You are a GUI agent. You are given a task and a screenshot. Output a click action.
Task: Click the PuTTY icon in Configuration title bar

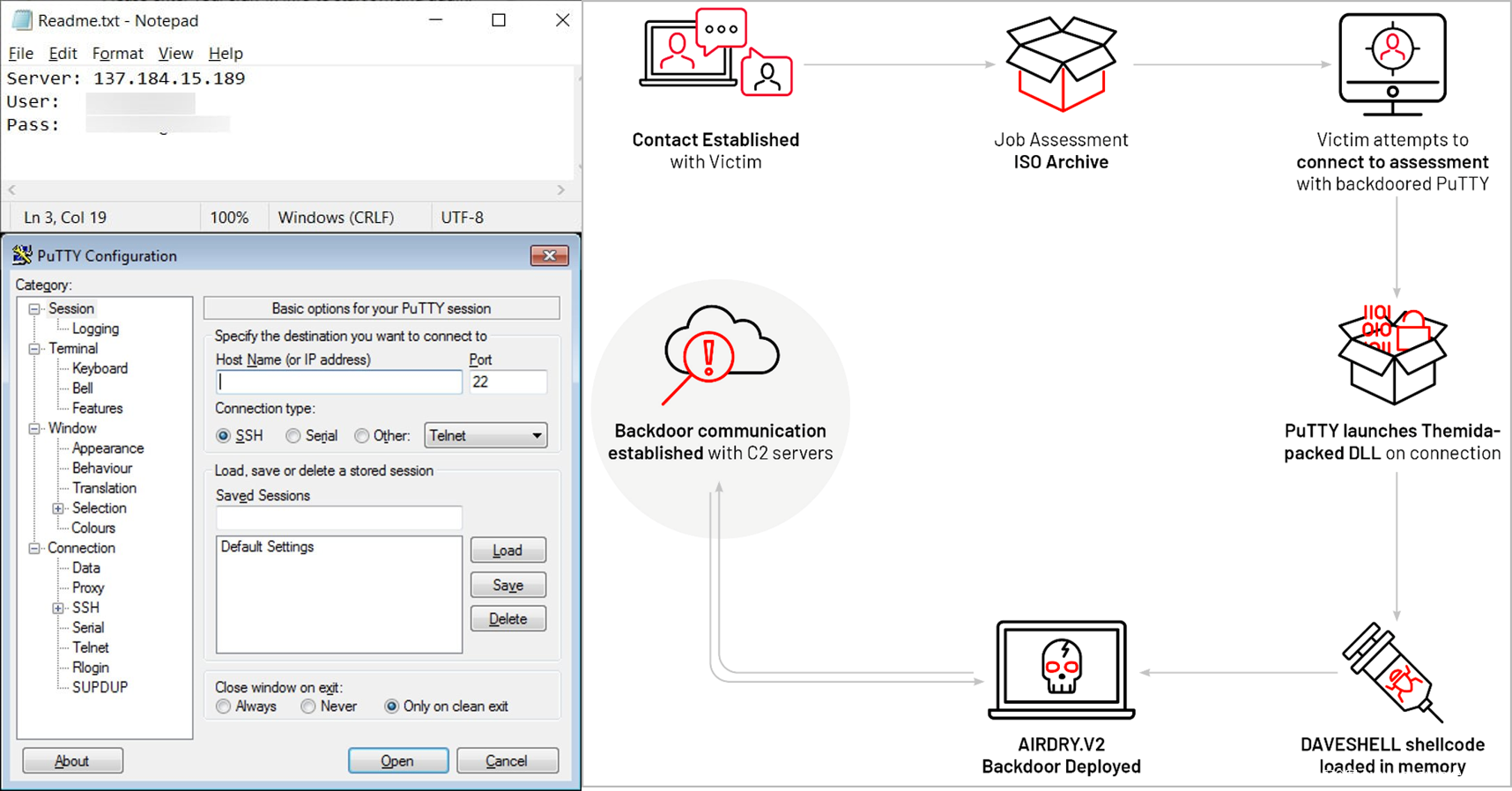pos(22,255)
